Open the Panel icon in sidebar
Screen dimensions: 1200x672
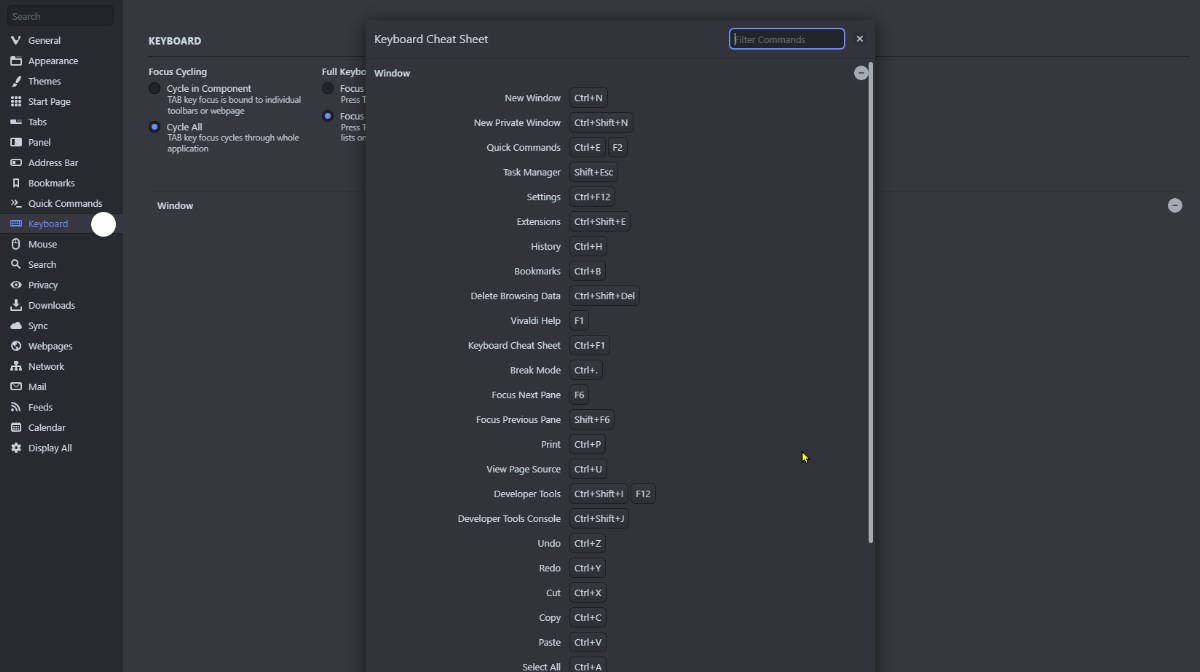pyautogui.click(x=16, y=142)
